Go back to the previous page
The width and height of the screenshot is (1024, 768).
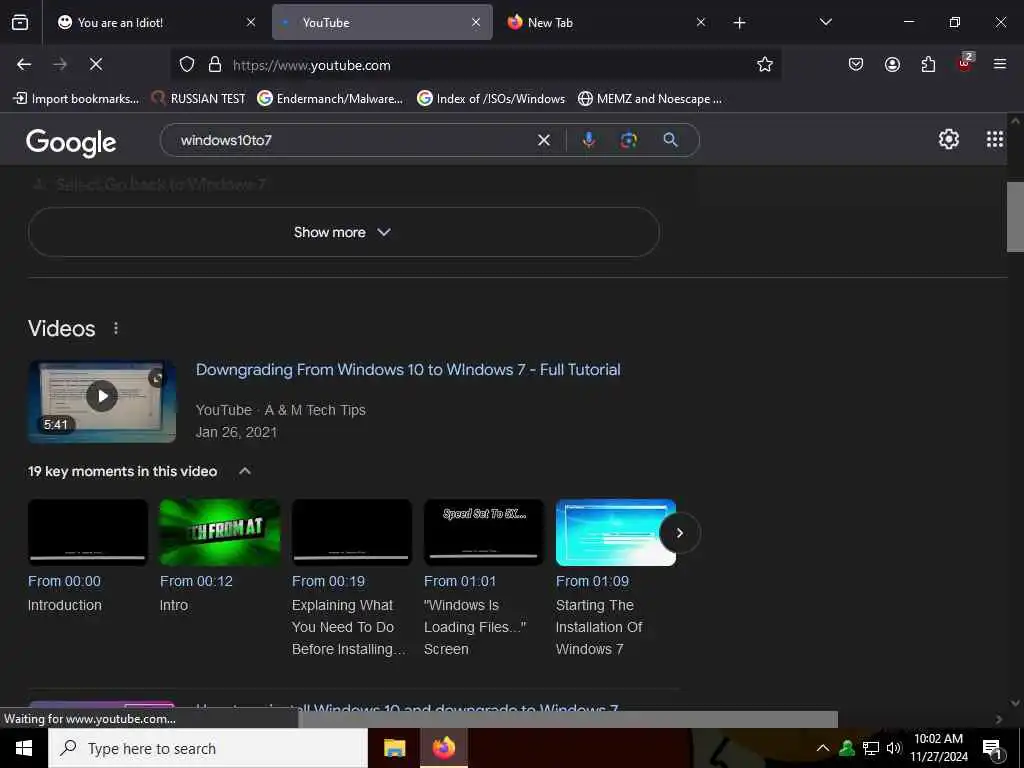point(24,64)
